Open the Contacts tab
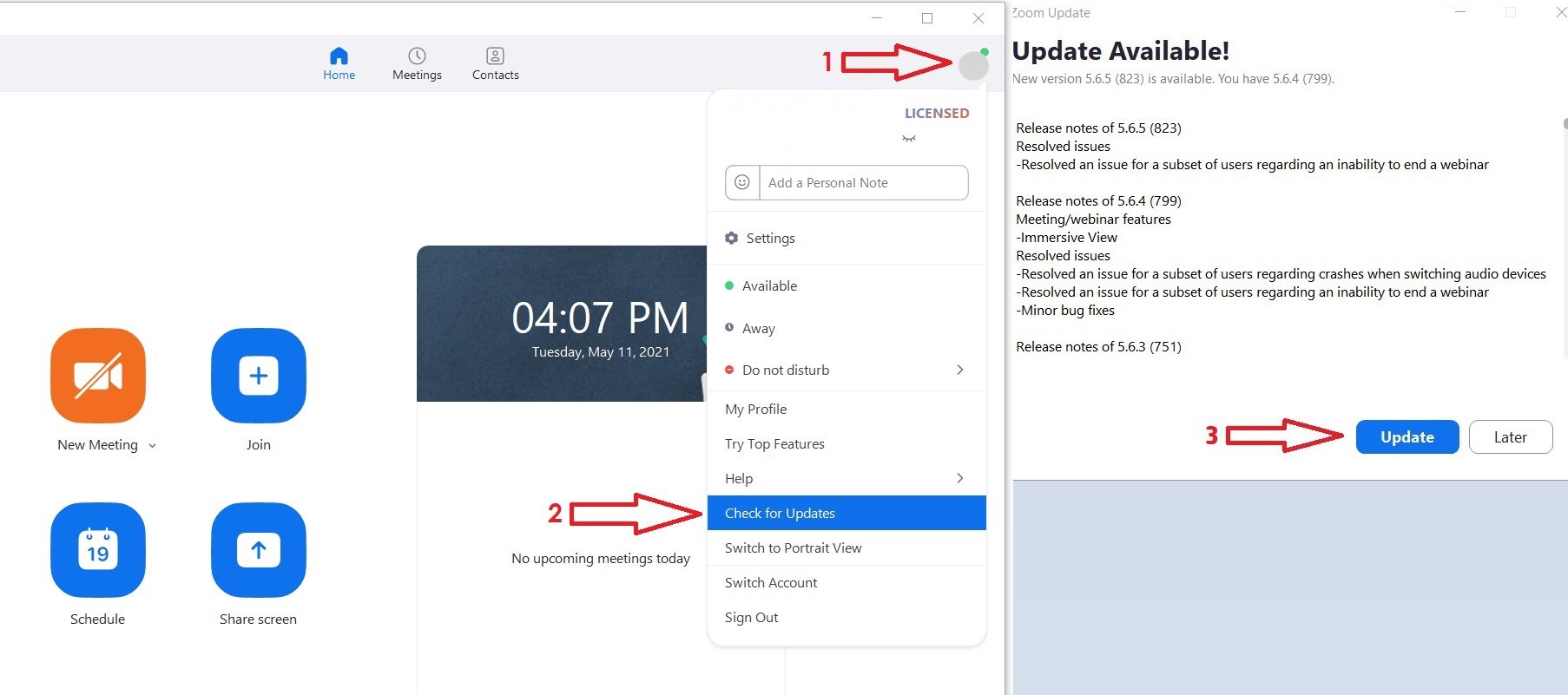 pyautogui.click(x=495, y=64)
